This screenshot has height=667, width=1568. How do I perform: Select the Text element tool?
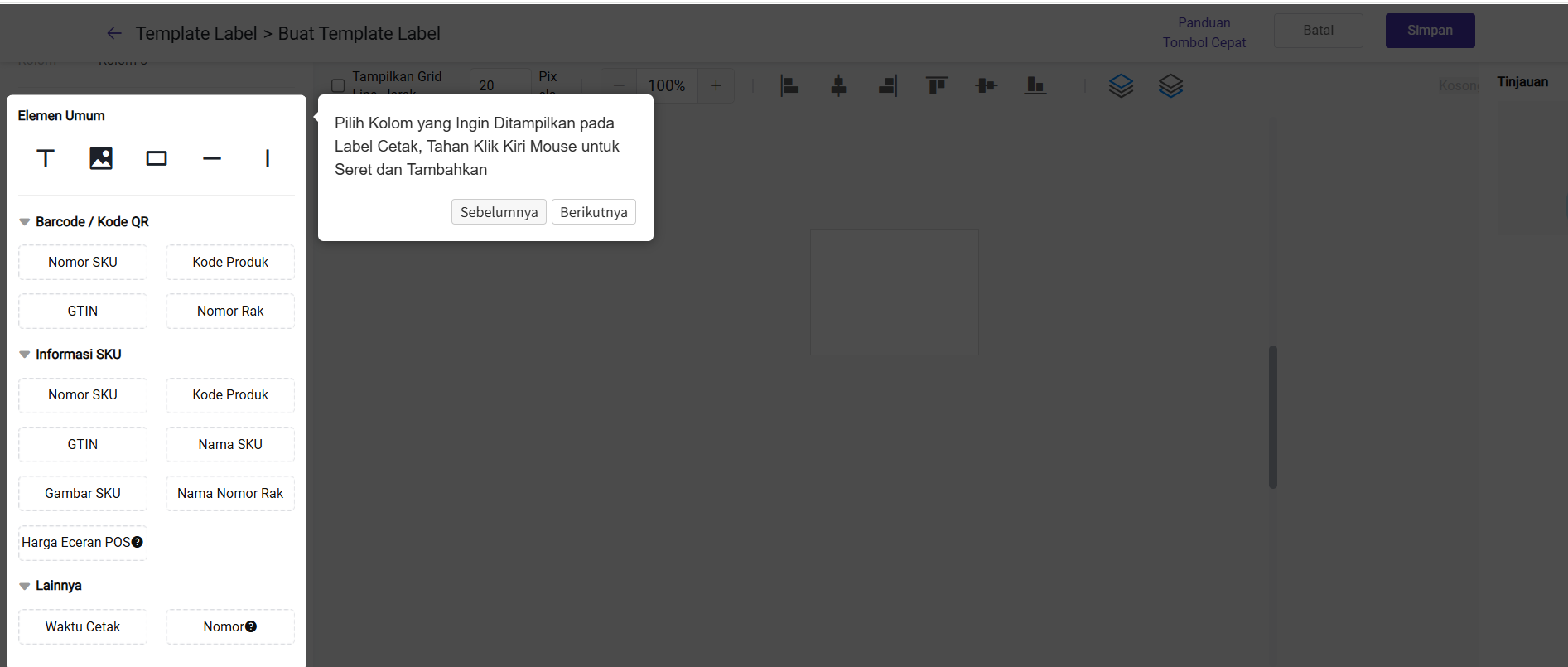pos(46,158)
